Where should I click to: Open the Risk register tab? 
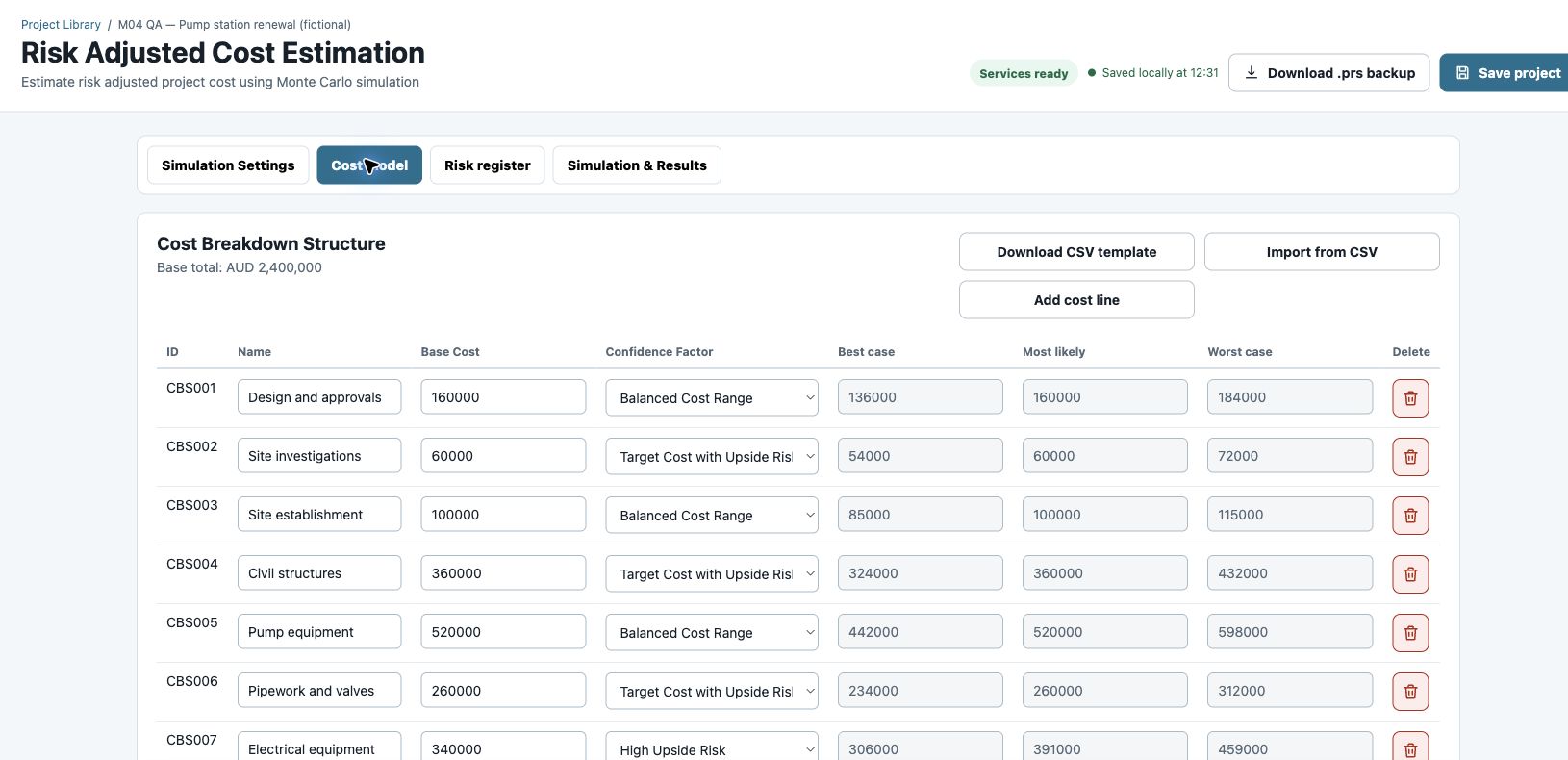pos(488,165)
